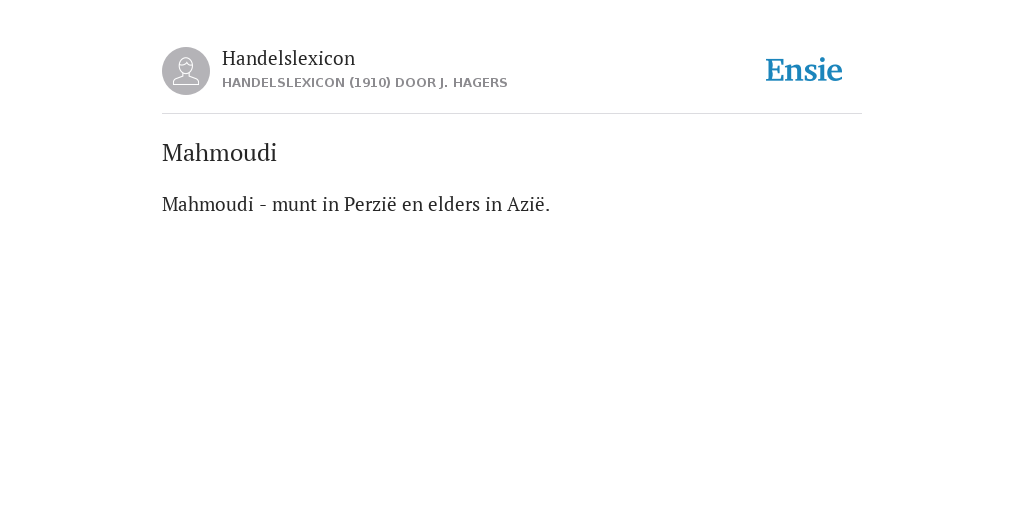Select the large Mahmoudi heading
This screenshot has width=1024, height=512.
point(219,153)
